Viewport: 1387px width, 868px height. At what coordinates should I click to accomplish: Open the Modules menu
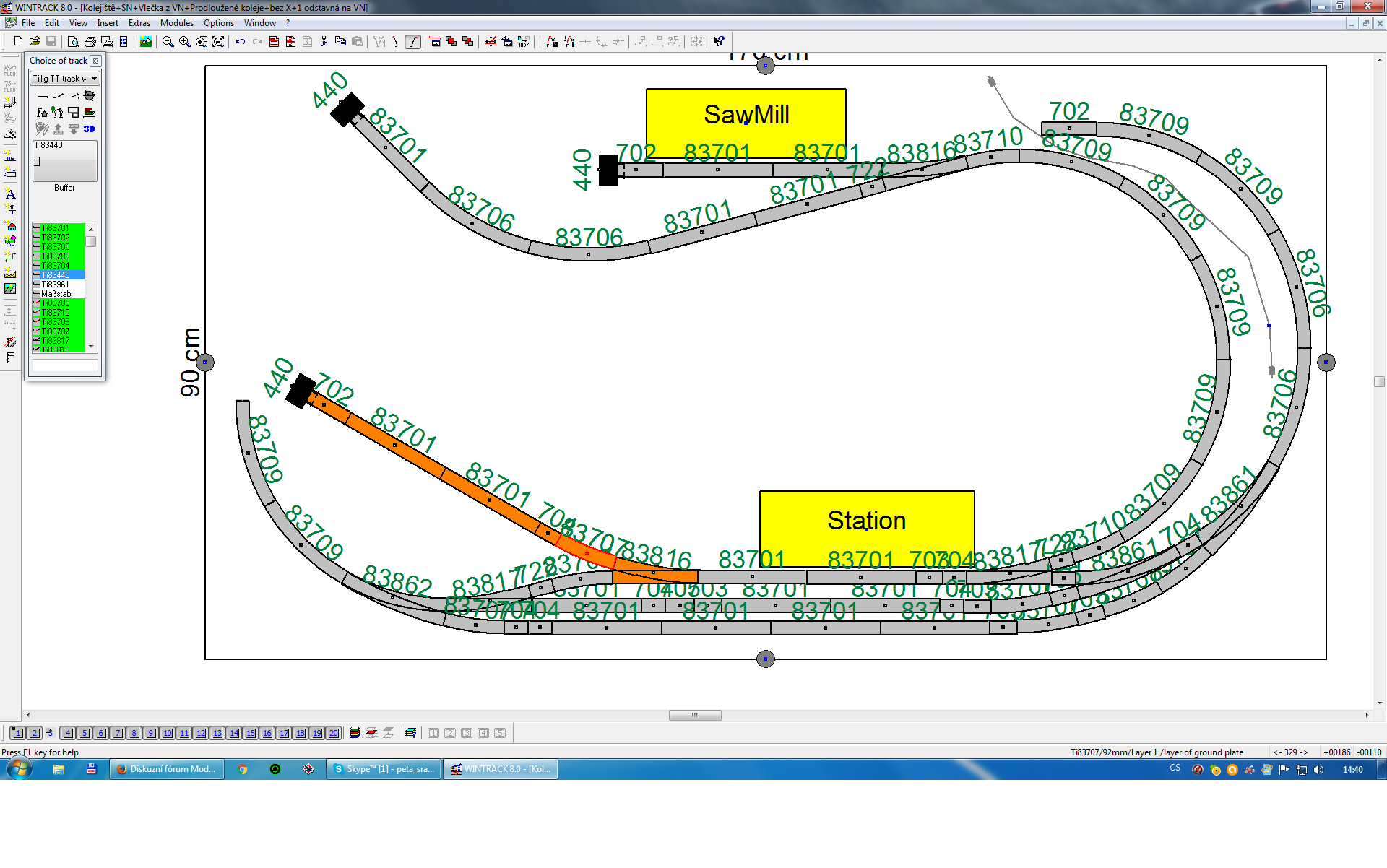coord(176,23)
